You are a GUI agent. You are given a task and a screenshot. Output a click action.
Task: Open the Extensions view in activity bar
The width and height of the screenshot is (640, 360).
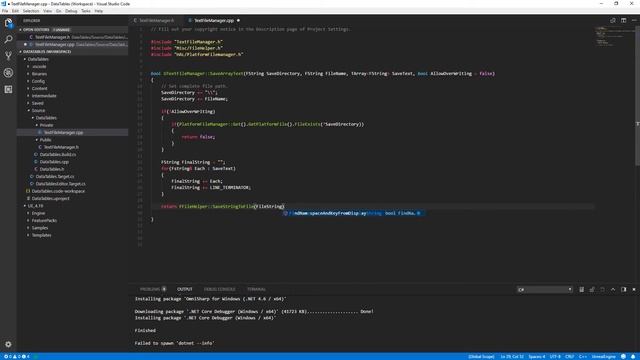point(8,89)
